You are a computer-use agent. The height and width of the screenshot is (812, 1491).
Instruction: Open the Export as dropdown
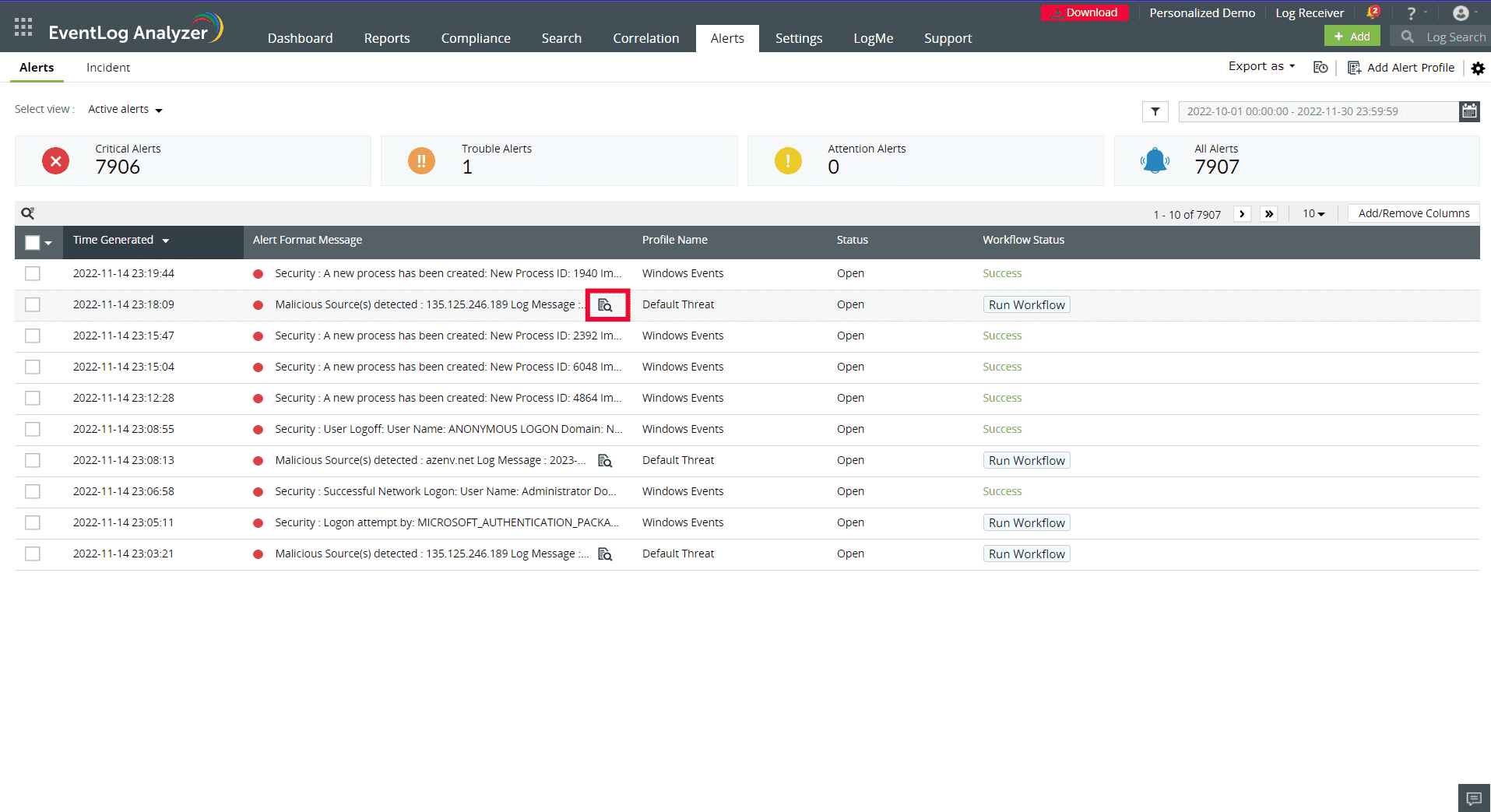click(1261, 67)
